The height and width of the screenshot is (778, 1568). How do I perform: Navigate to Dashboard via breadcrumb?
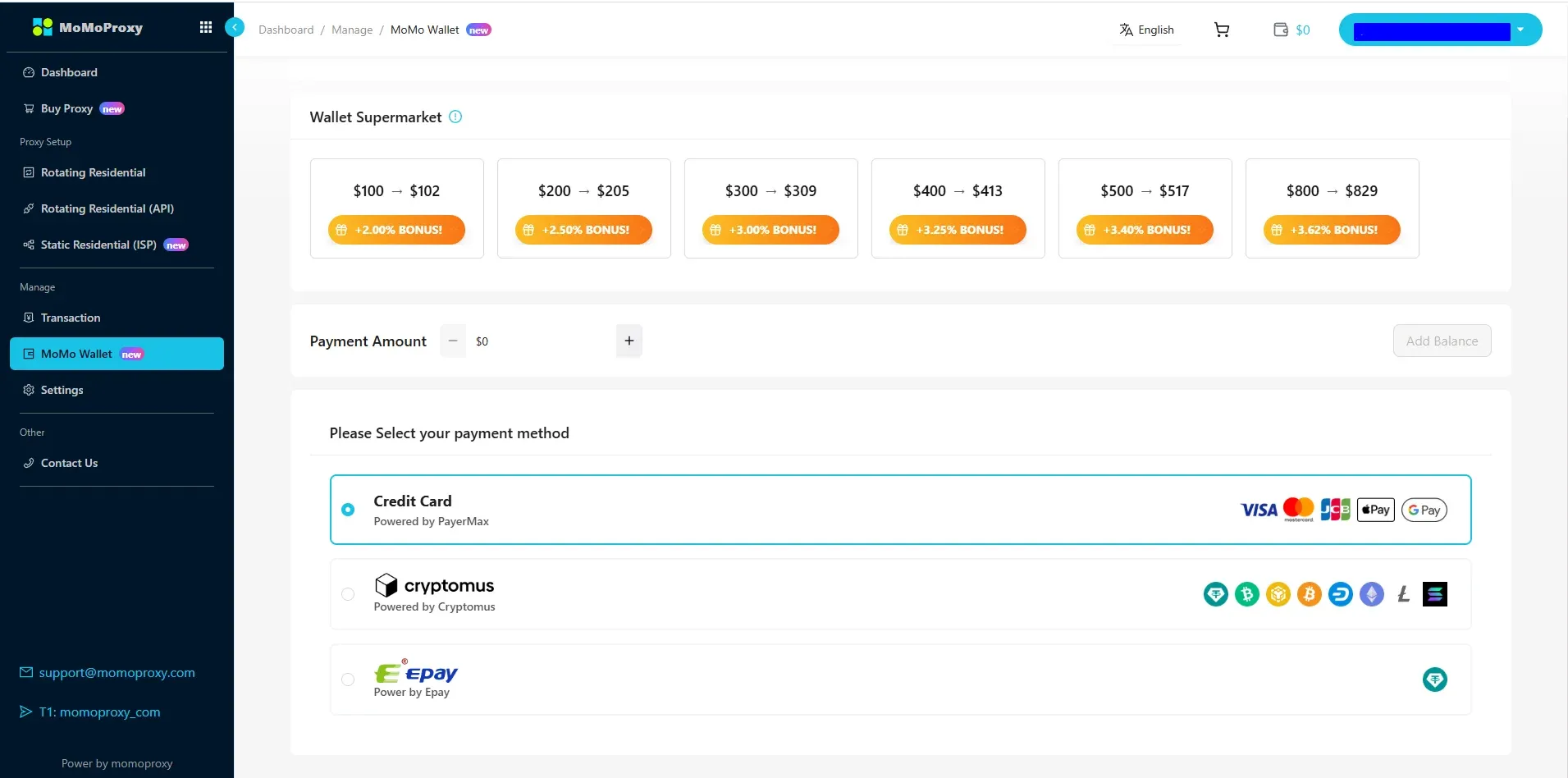click(286, 30)
